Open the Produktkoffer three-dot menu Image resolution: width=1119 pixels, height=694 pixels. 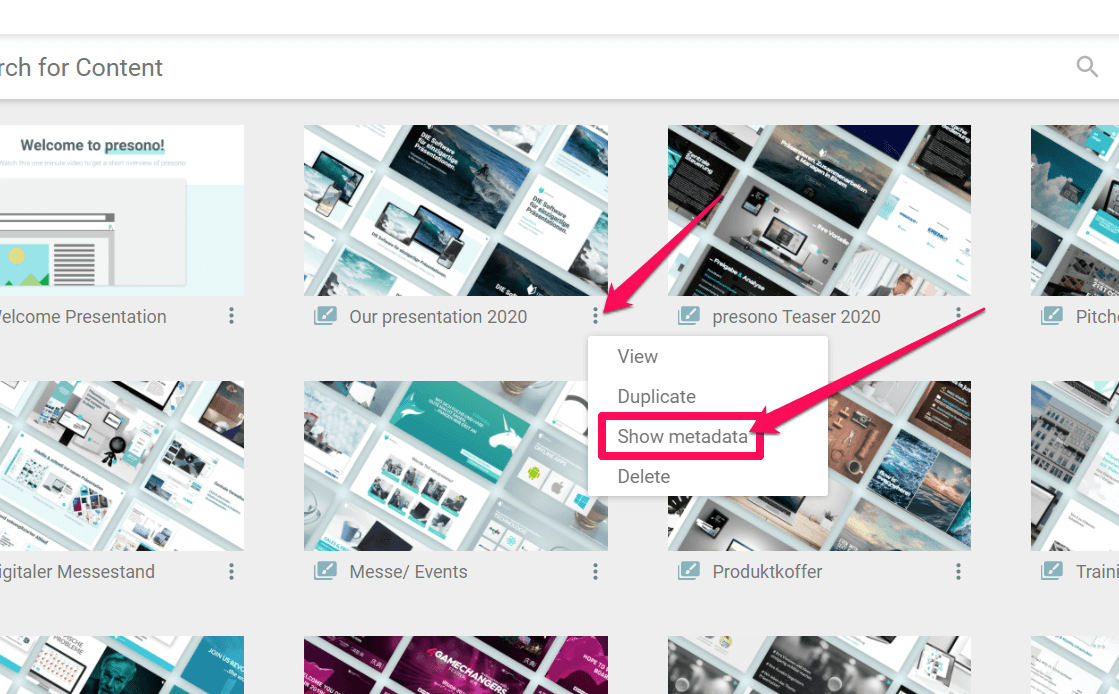click(958, 571)
